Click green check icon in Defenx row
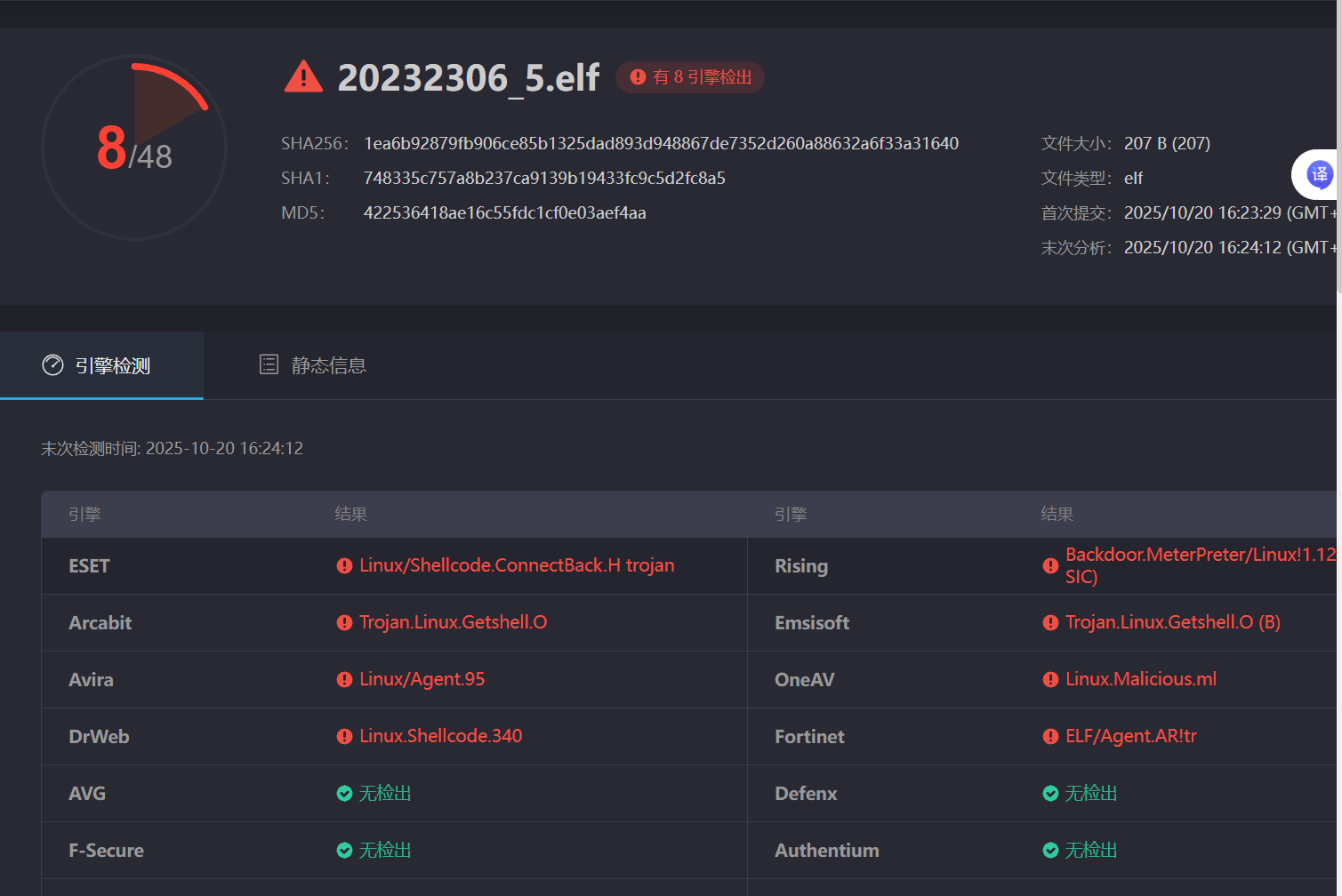The image size is (1342, 896). pyautogui.click(x=1050, y=794)
